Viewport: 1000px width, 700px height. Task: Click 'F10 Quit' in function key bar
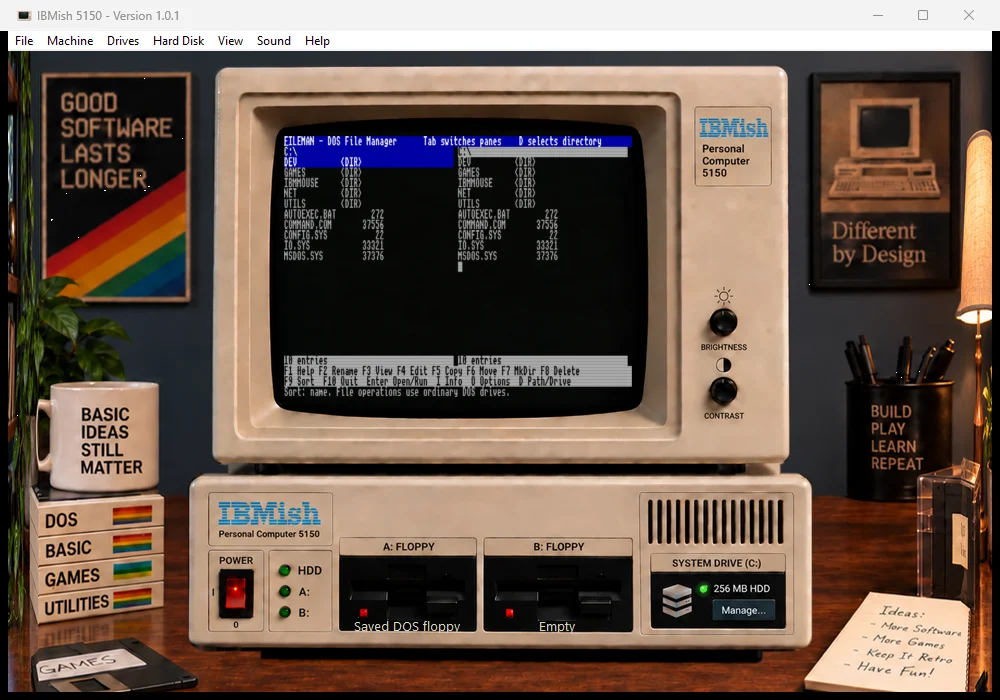coord(340,381)
